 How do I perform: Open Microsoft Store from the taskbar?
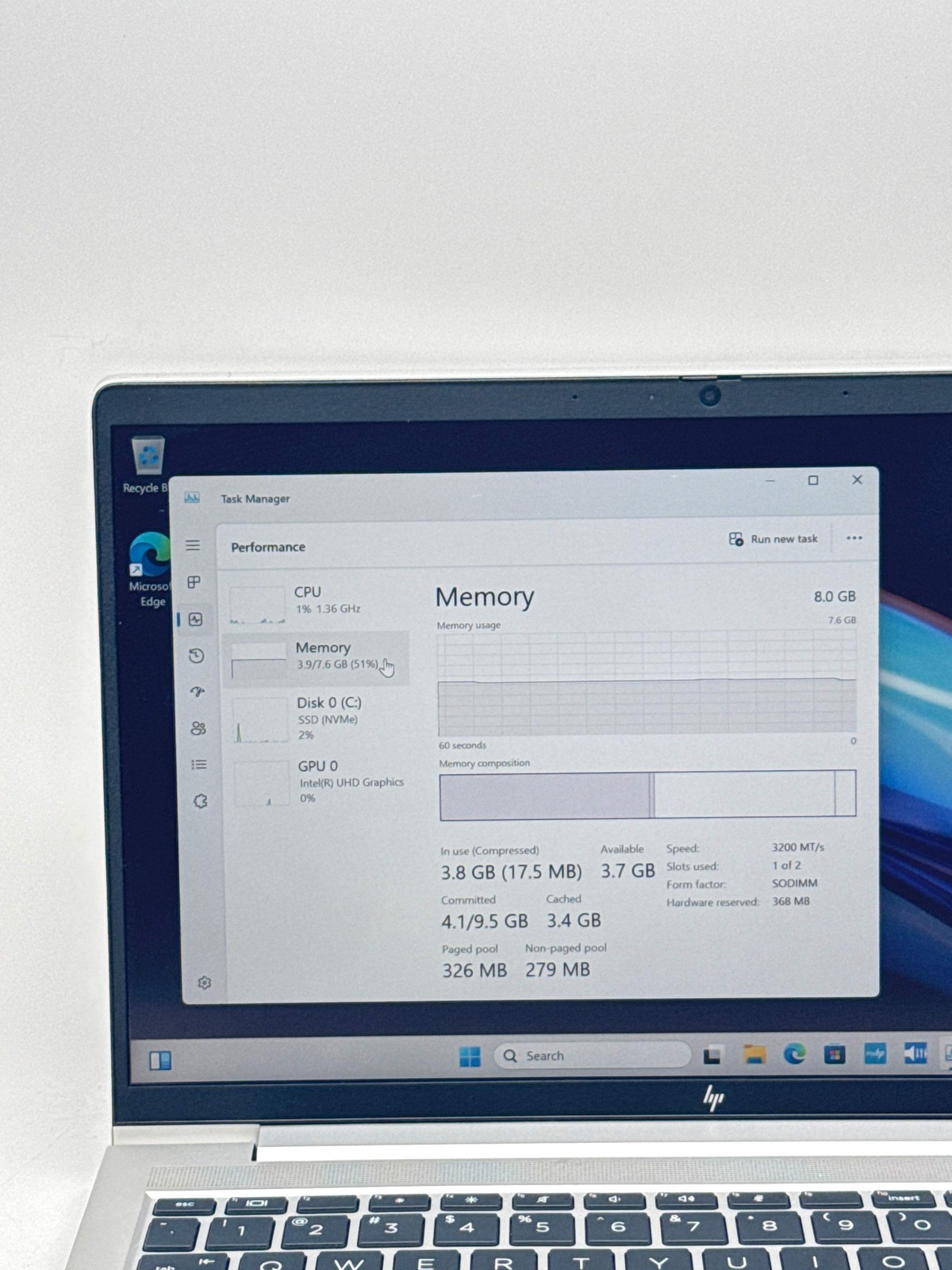pyautogui.click(x=834, y=1054)
